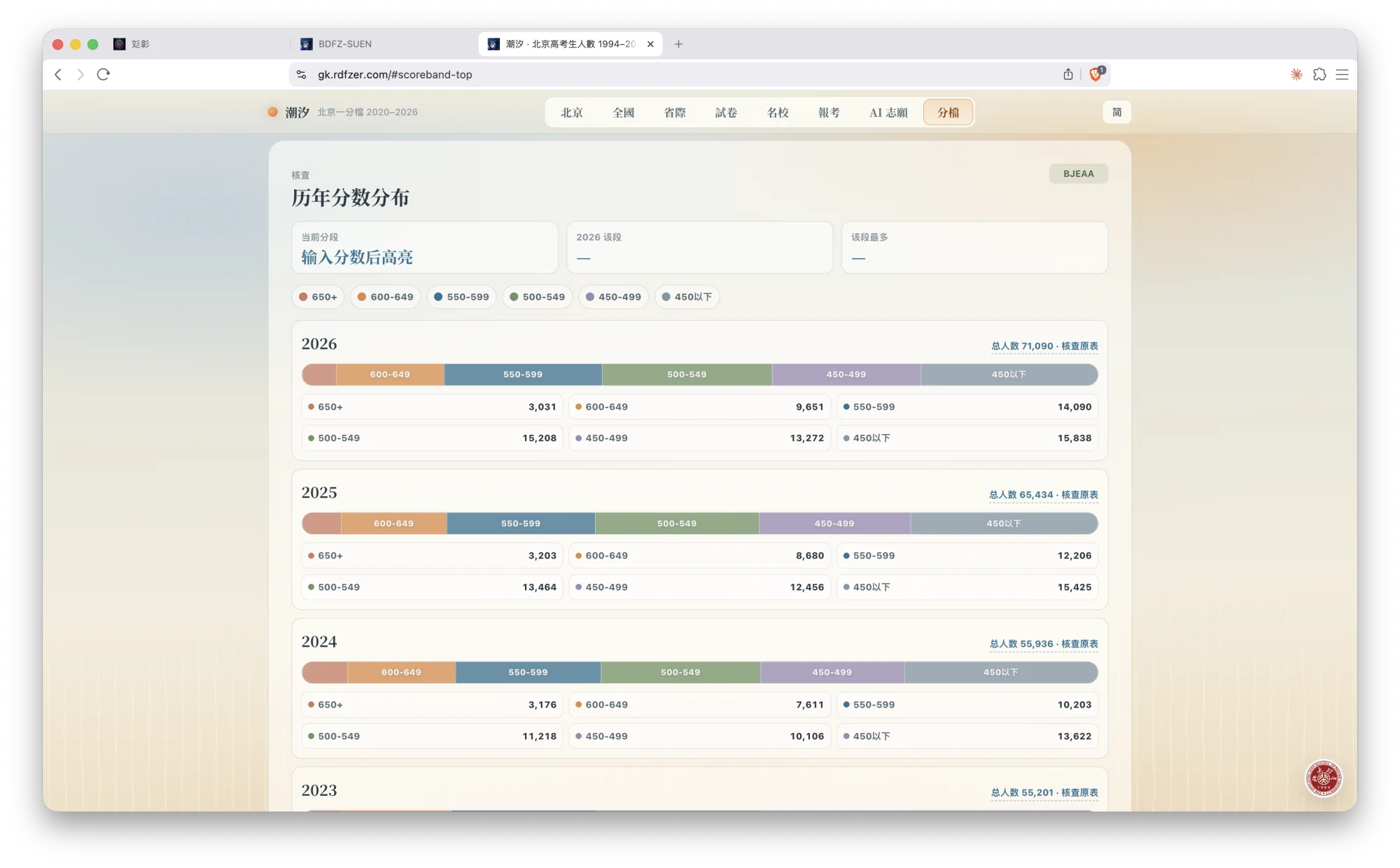Close the 潮汐 北京高考生人數 tab
The height and width of the screenshot is (868, 1400).
pyautogui.click(x=650, y=44)
